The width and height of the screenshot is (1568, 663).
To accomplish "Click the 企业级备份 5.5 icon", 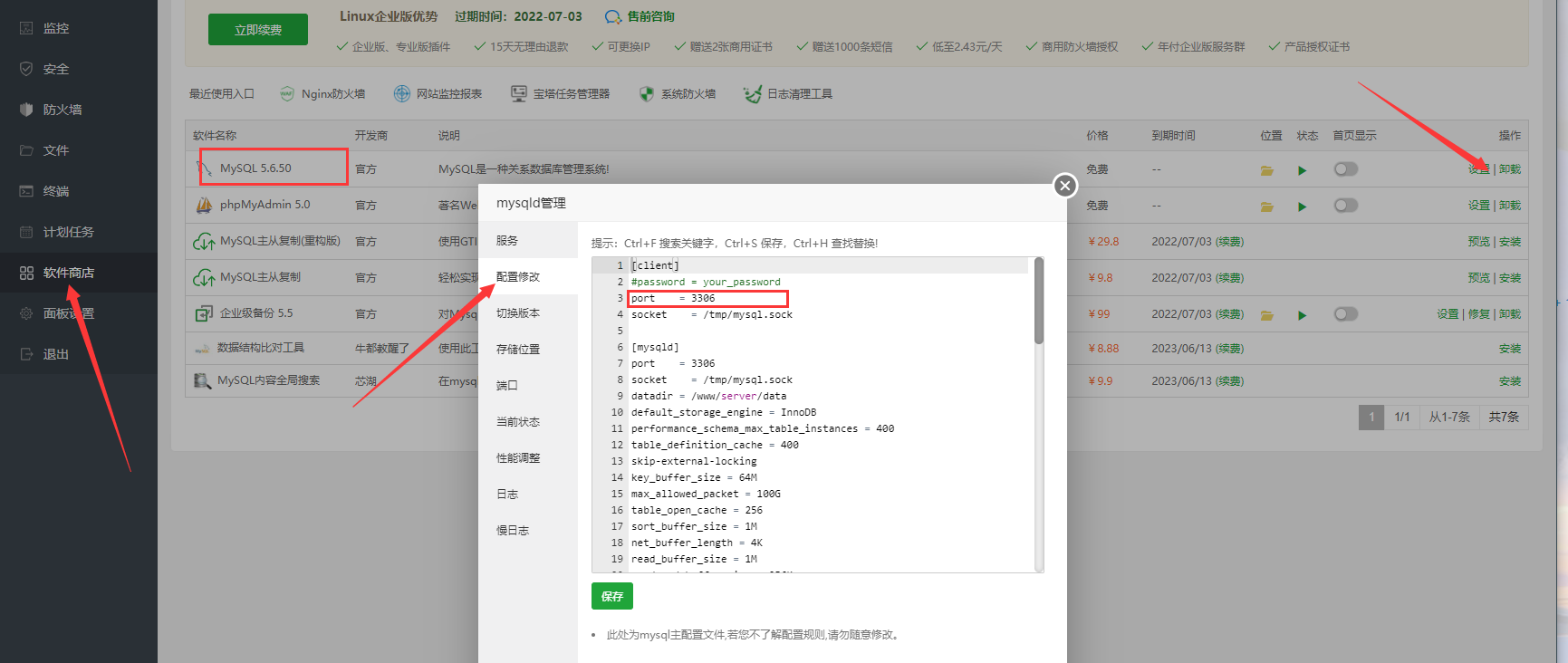I will click(205, 313).
